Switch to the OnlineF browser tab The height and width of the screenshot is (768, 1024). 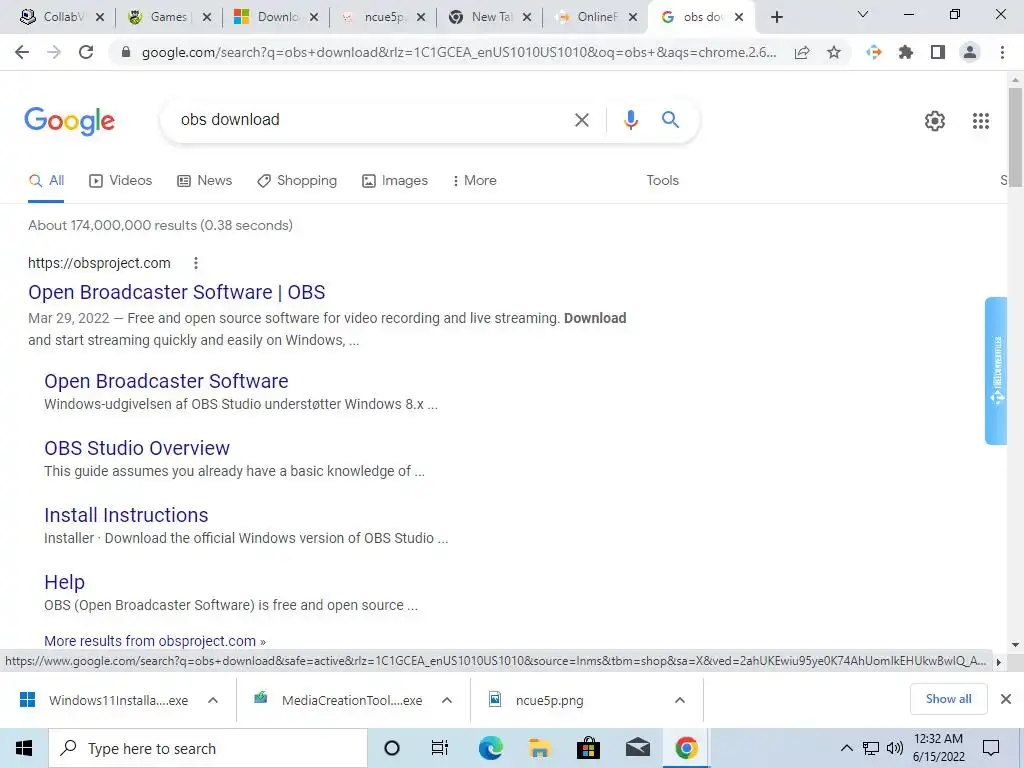tap(596, 17)
